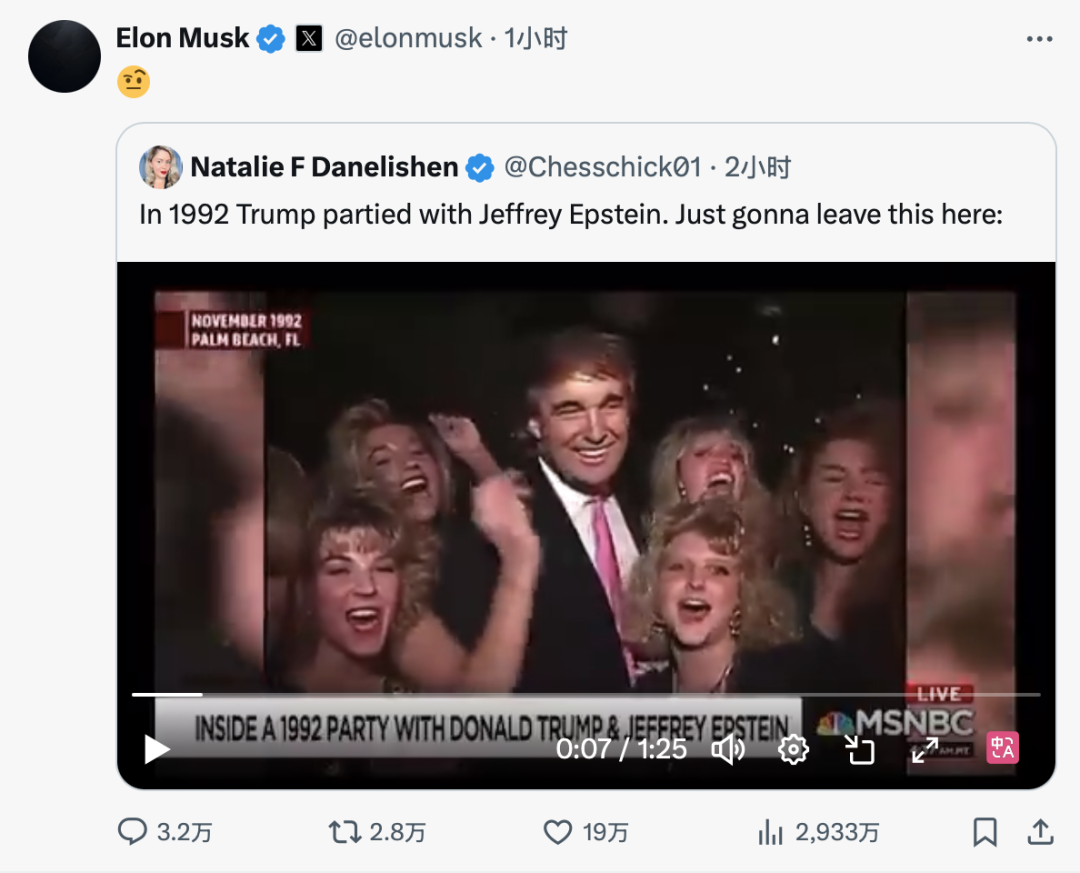Open Elon Musk's profile avatar

[x=65, y=56]
